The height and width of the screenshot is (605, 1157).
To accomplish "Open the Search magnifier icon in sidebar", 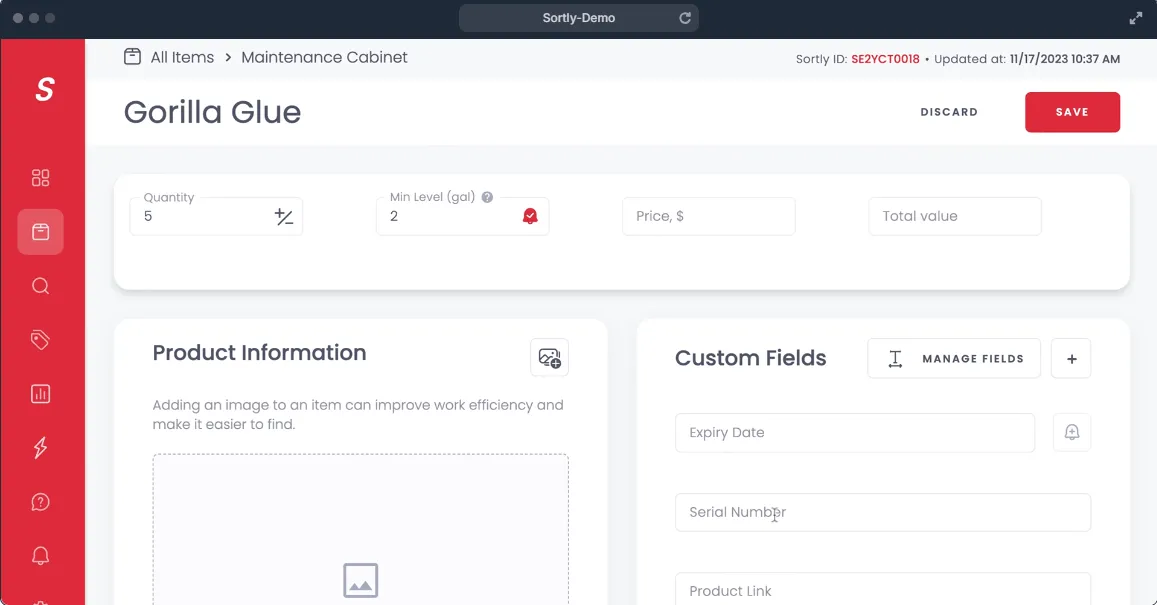I will [41, 286].
